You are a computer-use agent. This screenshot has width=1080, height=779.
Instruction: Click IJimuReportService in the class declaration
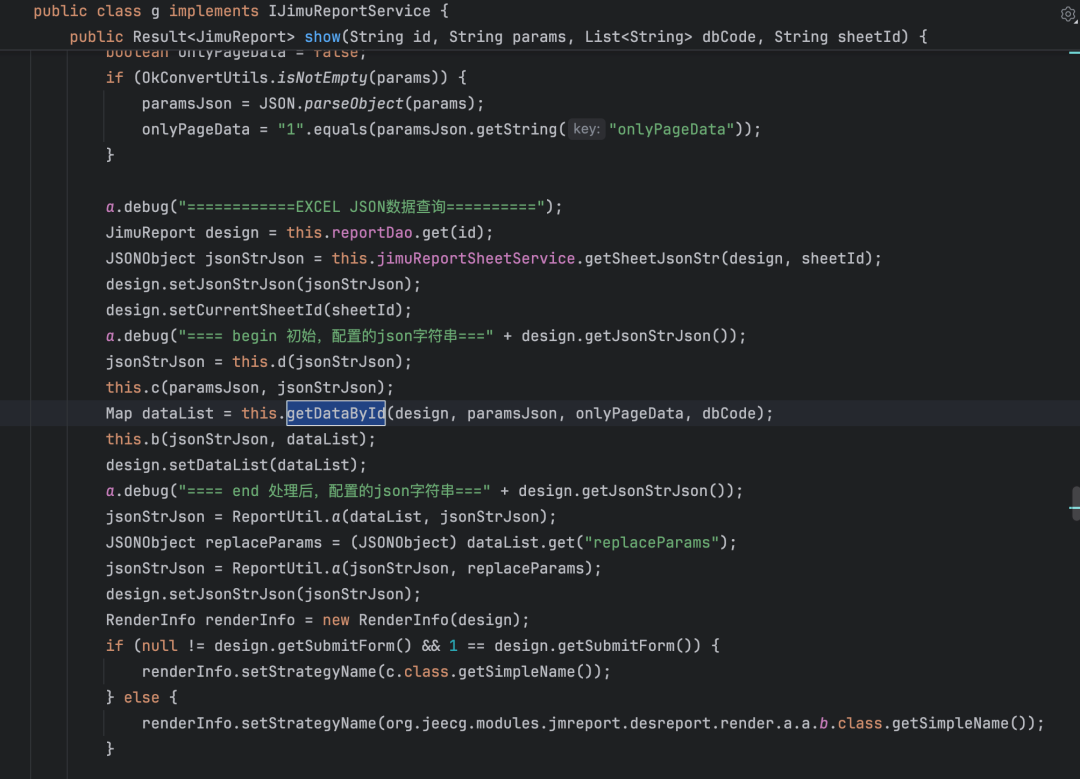coord(349,11)
